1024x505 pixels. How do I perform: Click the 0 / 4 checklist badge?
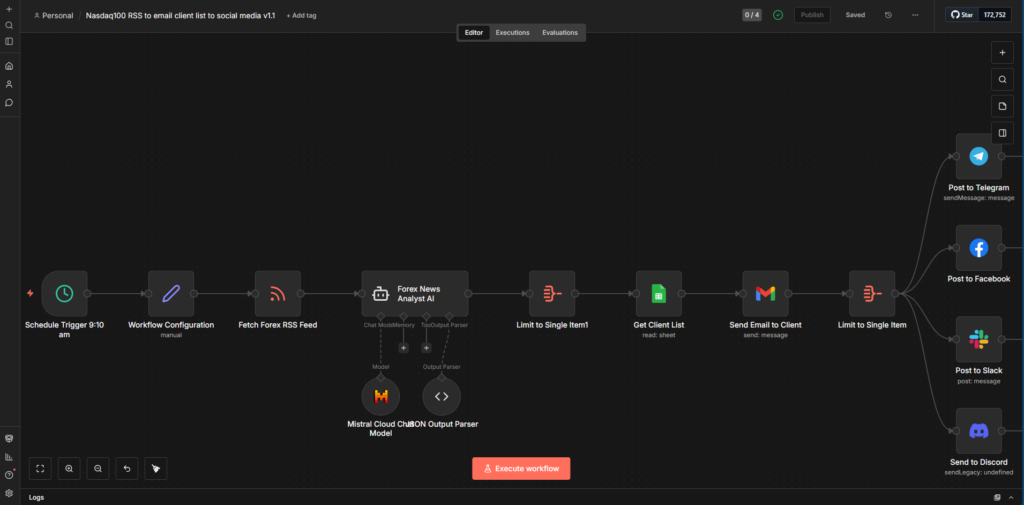pos(752,15)
